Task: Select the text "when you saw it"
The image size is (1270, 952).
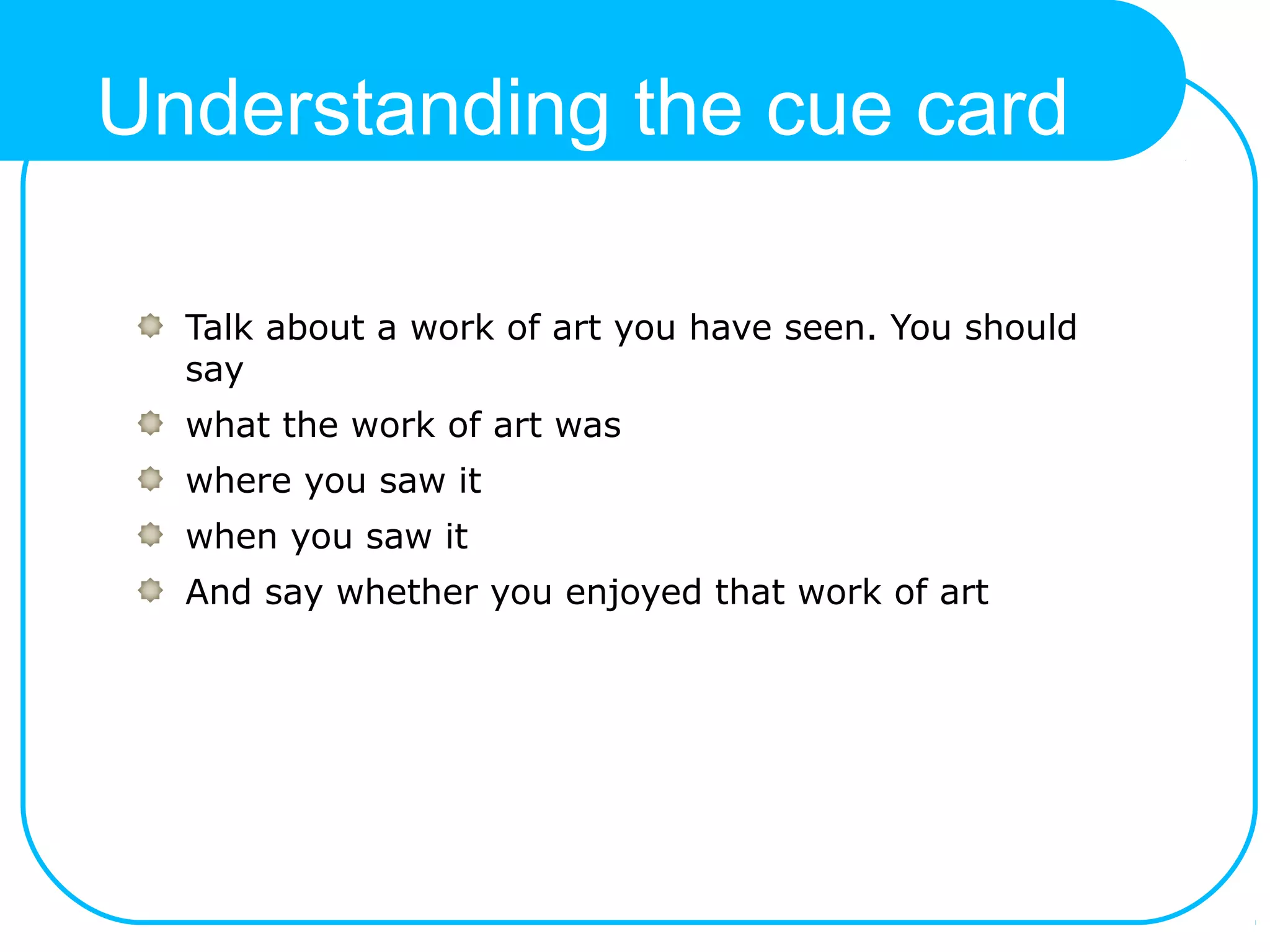Action: pos(326,537)
